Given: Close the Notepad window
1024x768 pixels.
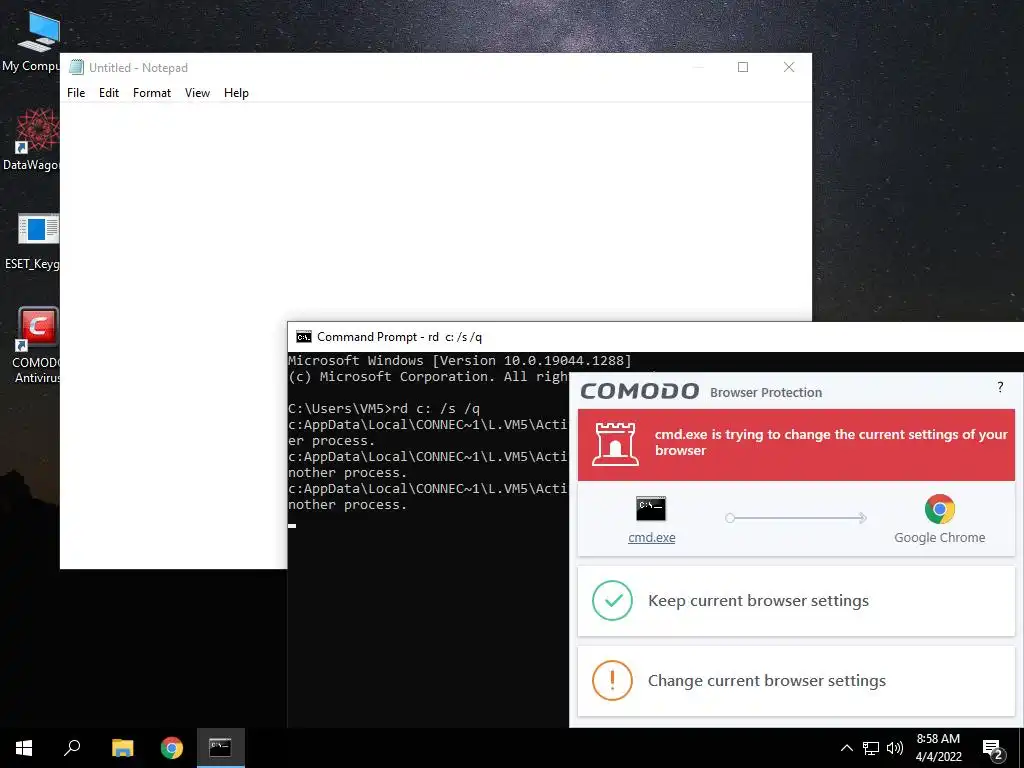Looking at the screenshot, I should tap(789, 67).
